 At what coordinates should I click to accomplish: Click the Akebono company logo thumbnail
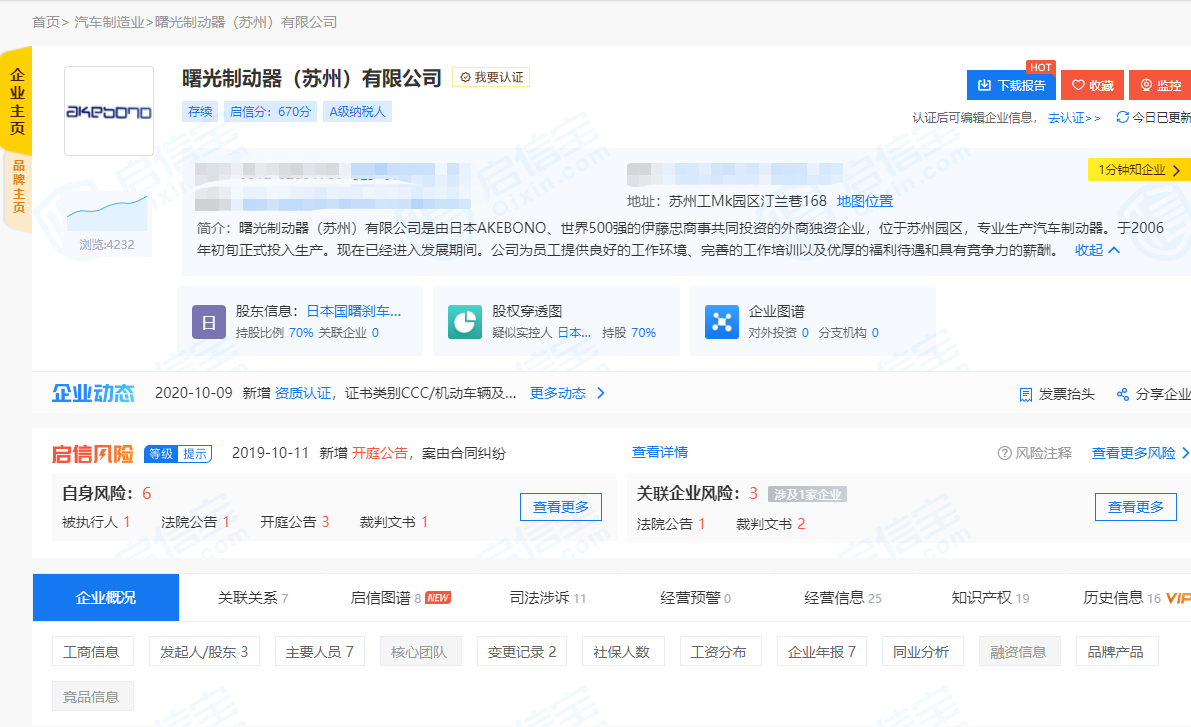coord(109,111)
